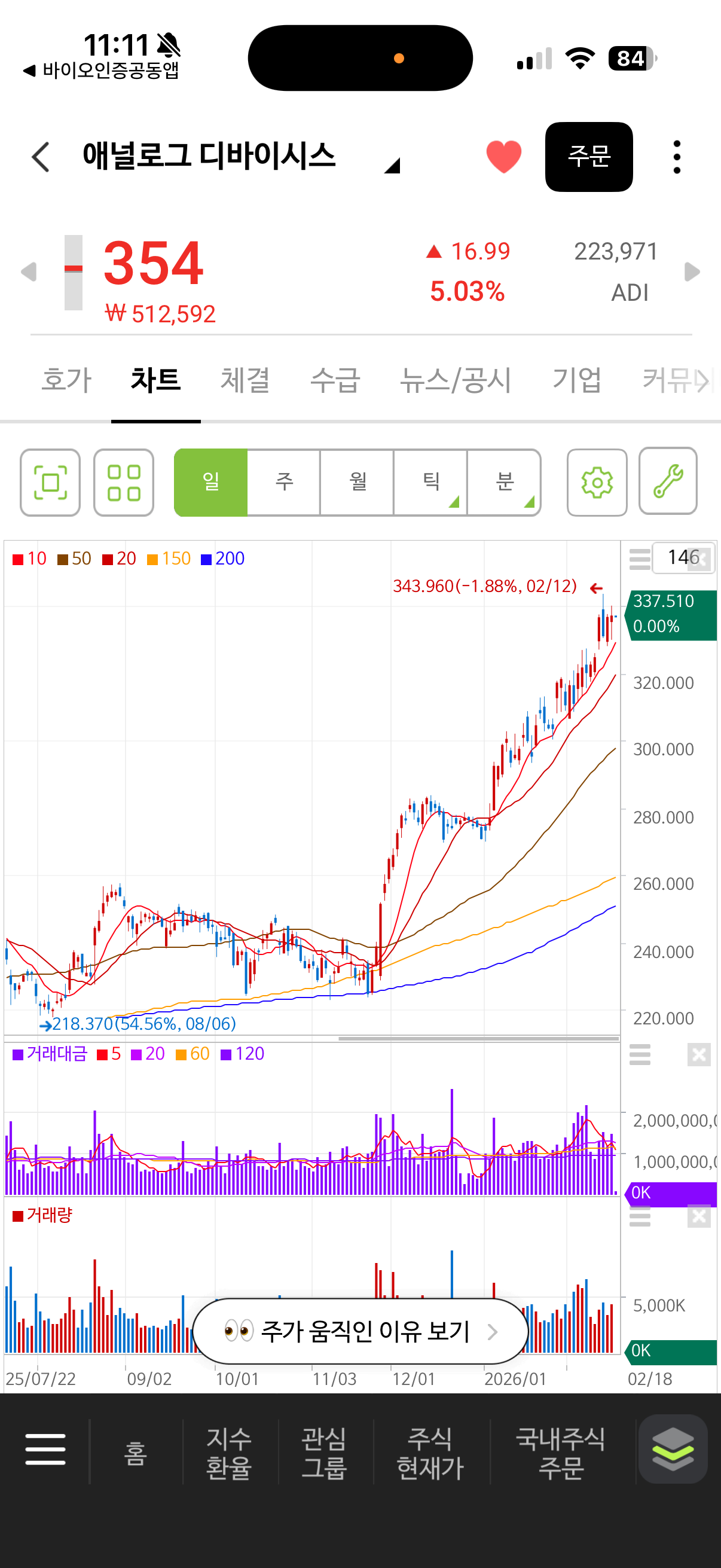Open the 거래대금 panel hamburger menu
This screenshot has width=721, height=1568.
click(640, 1054)
